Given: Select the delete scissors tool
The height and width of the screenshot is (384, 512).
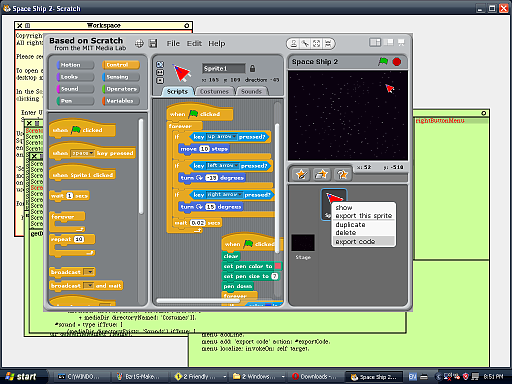Looking at the screenshot, I should 305,44.
